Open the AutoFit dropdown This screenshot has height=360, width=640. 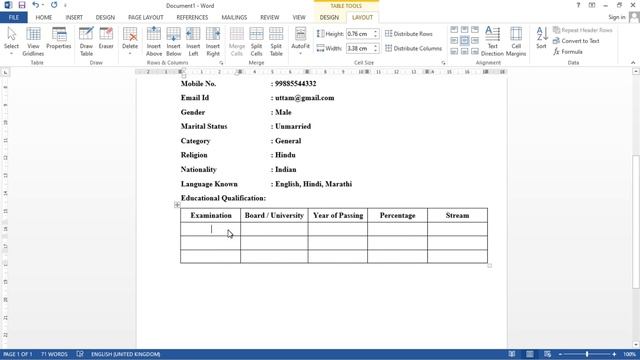[x=300, y=41]
